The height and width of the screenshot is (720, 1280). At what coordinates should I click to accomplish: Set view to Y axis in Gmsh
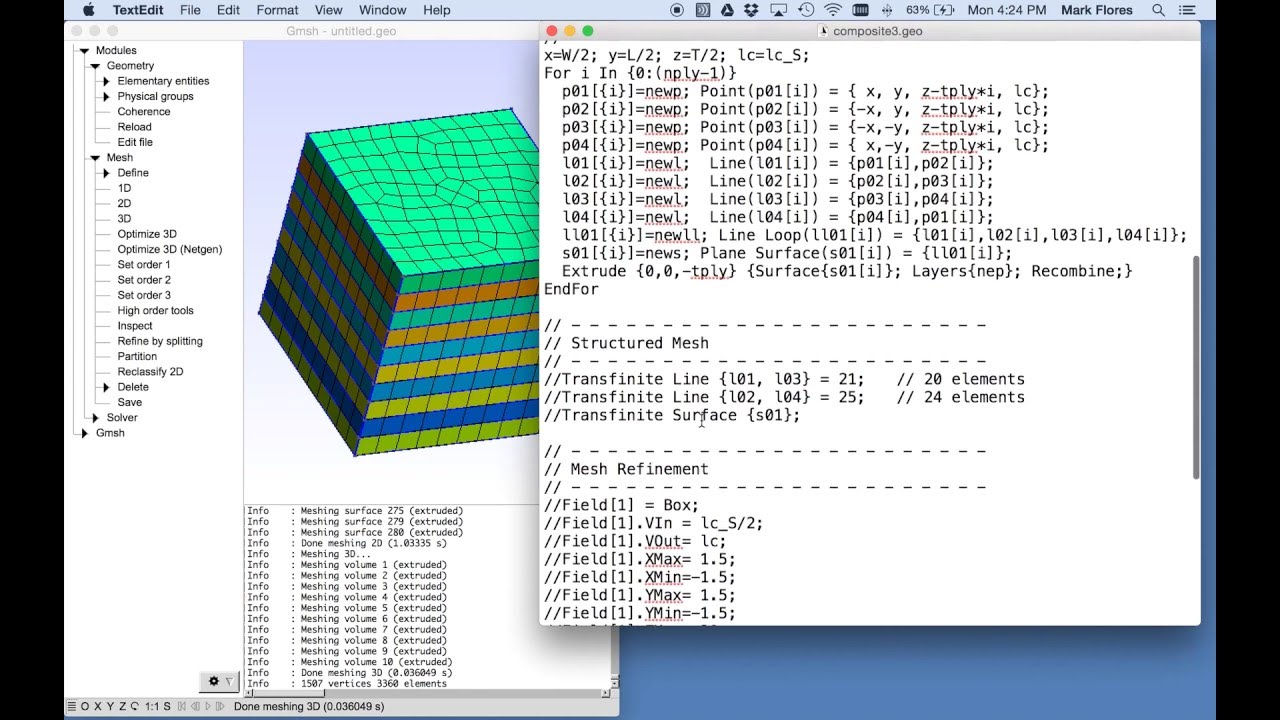110,706
